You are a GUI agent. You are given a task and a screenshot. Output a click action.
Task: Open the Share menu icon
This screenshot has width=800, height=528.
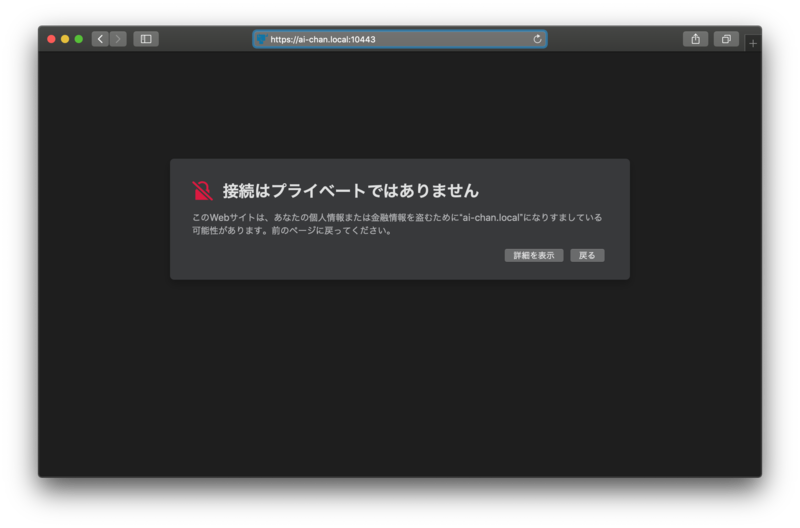coord(695,39)
